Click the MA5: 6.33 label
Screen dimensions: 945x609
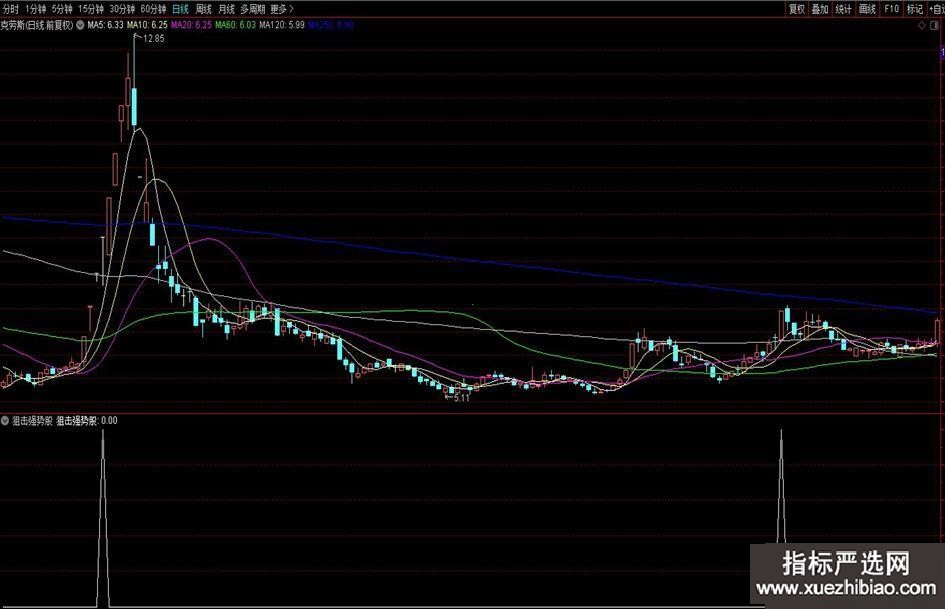coord(105,25)
